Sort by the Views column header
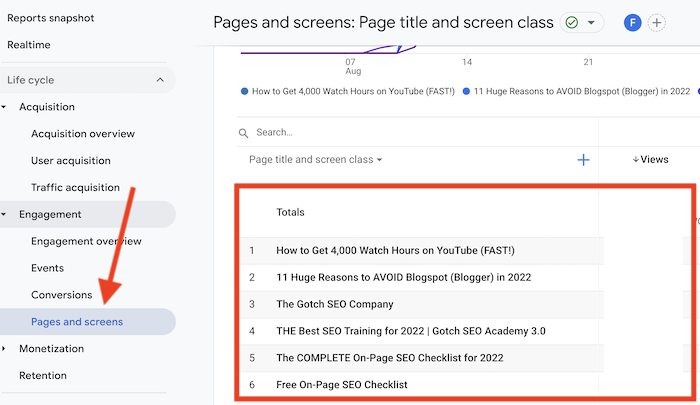700x405 pixels. point(650,160)
